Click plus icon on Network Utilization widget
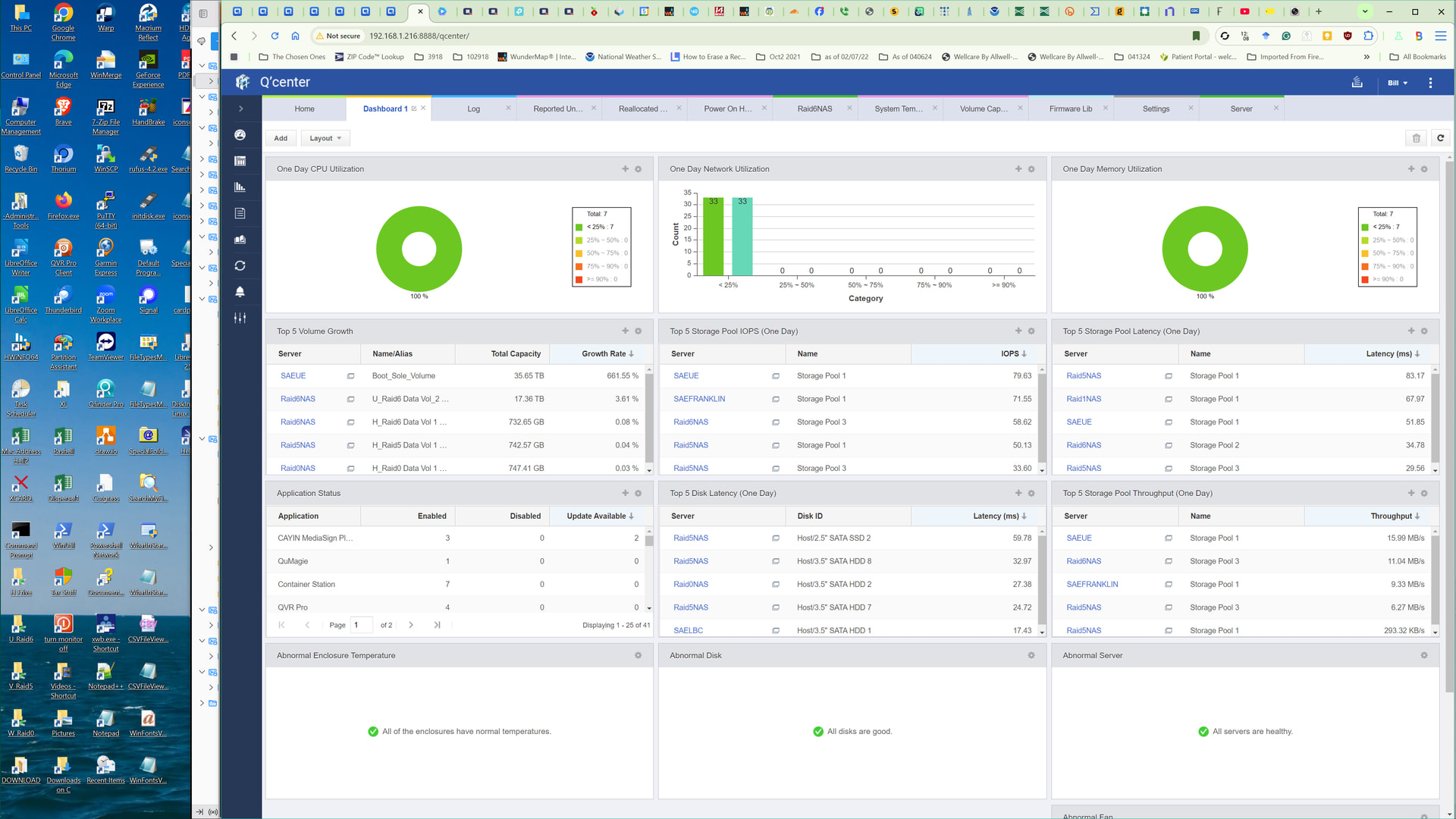The width and height of the screenshot is (1456, 819). coord(1018,169)
